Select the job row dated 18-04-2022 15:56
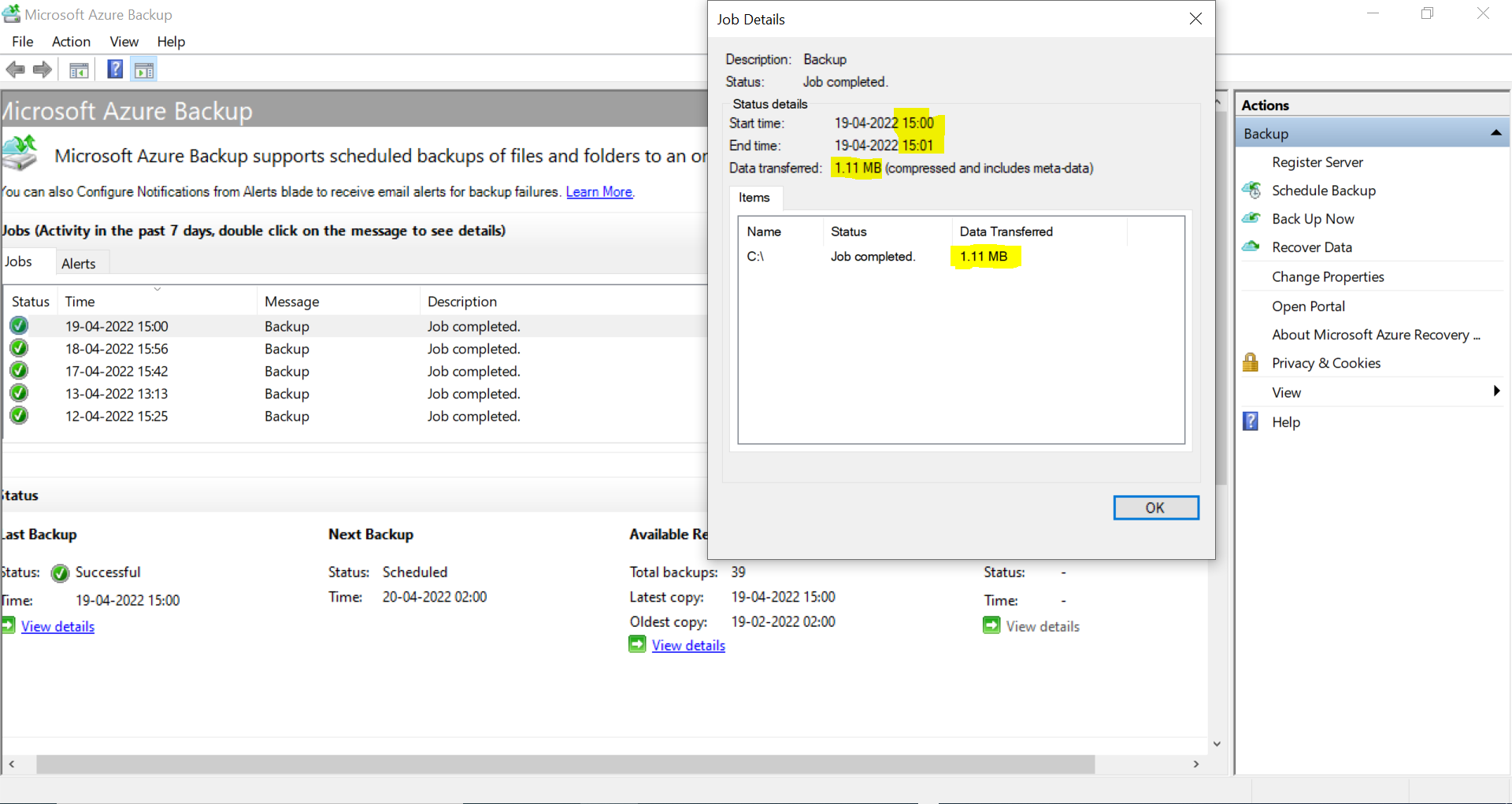The height and width of the screenshot is (804, 1512). pyautogui.click(x=356, y=349)
